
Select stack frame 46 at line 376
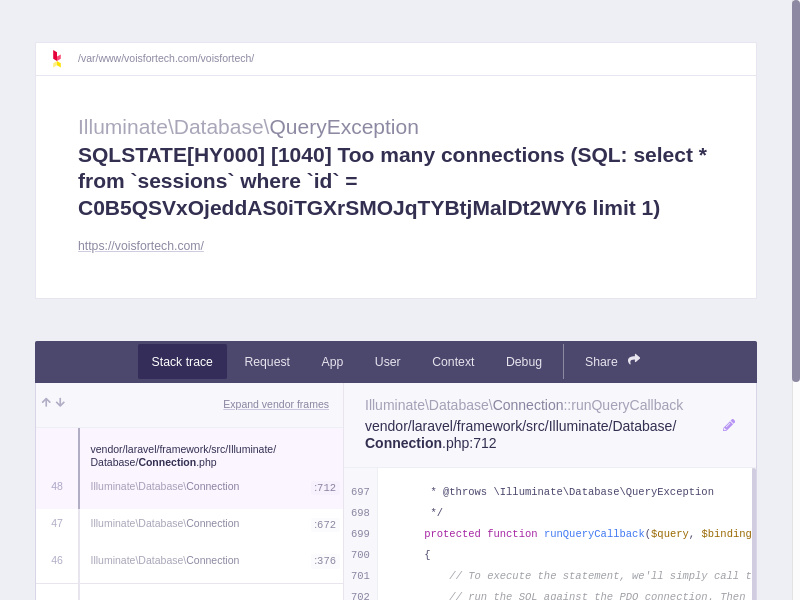190,561
